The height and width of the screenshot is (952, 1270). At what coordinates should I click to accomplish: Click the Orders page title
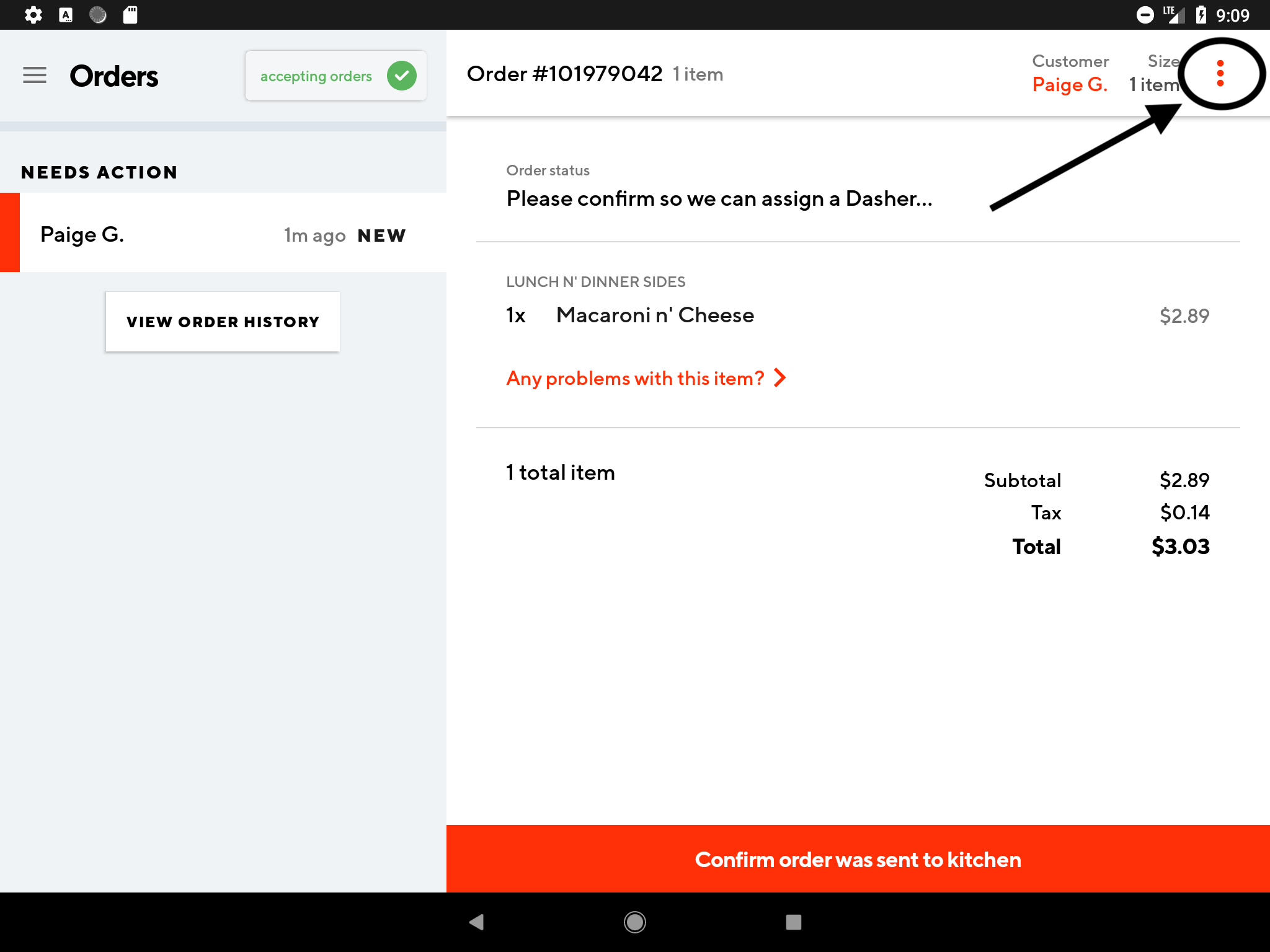114,76
